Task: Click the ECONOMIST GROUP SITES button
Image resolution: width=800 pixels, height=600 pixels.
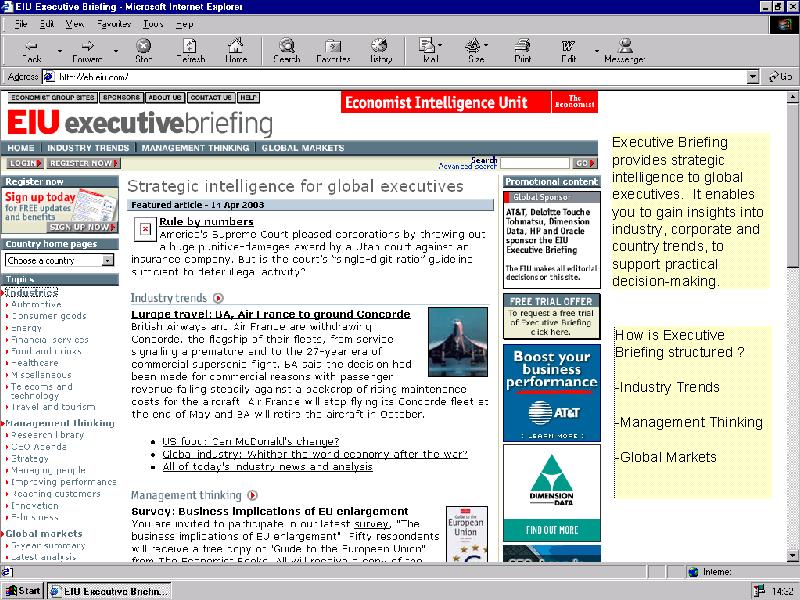Action: [53, 97]
